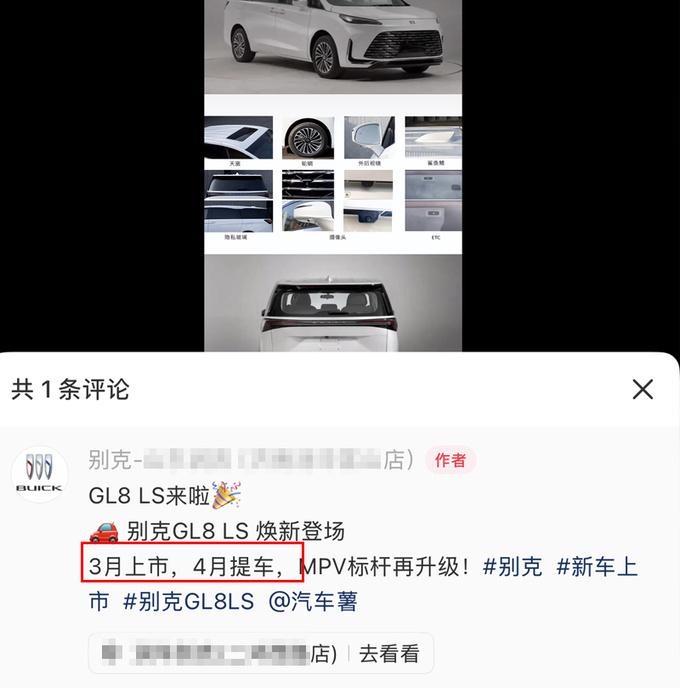The height and width of the screenshot is (688, 680).
Task: Close the comments panel with X
Action: pyautogui.click(x=643, y=389)
